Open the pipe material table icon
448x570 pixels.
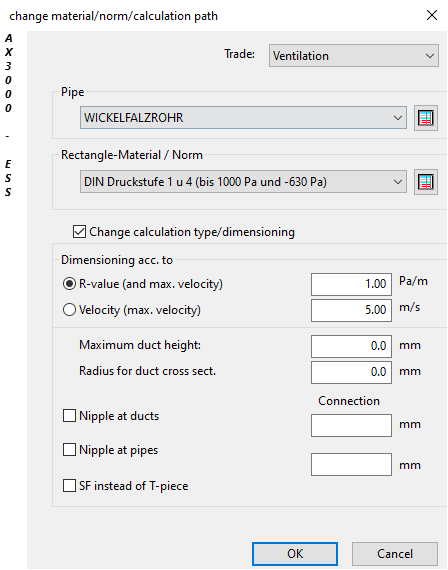click(x=426, y=118)
